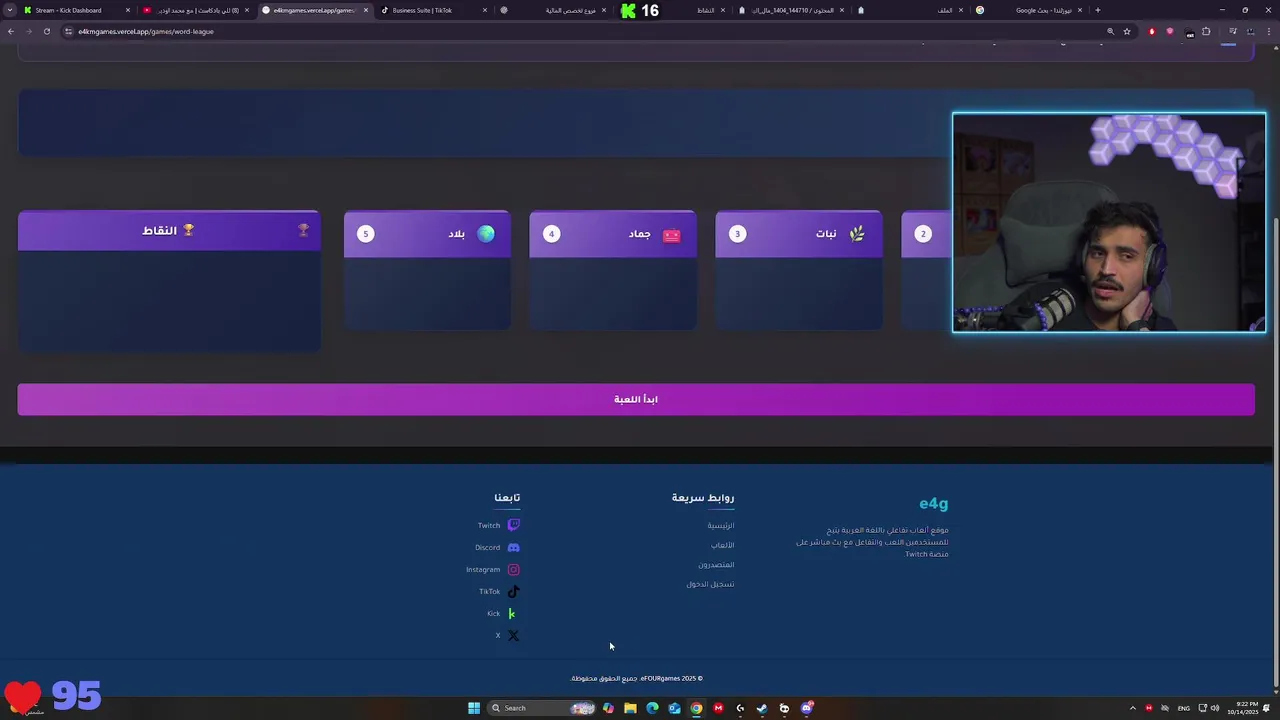
Task: Select the بلاد category card
Action: click(x=427, y=270)
